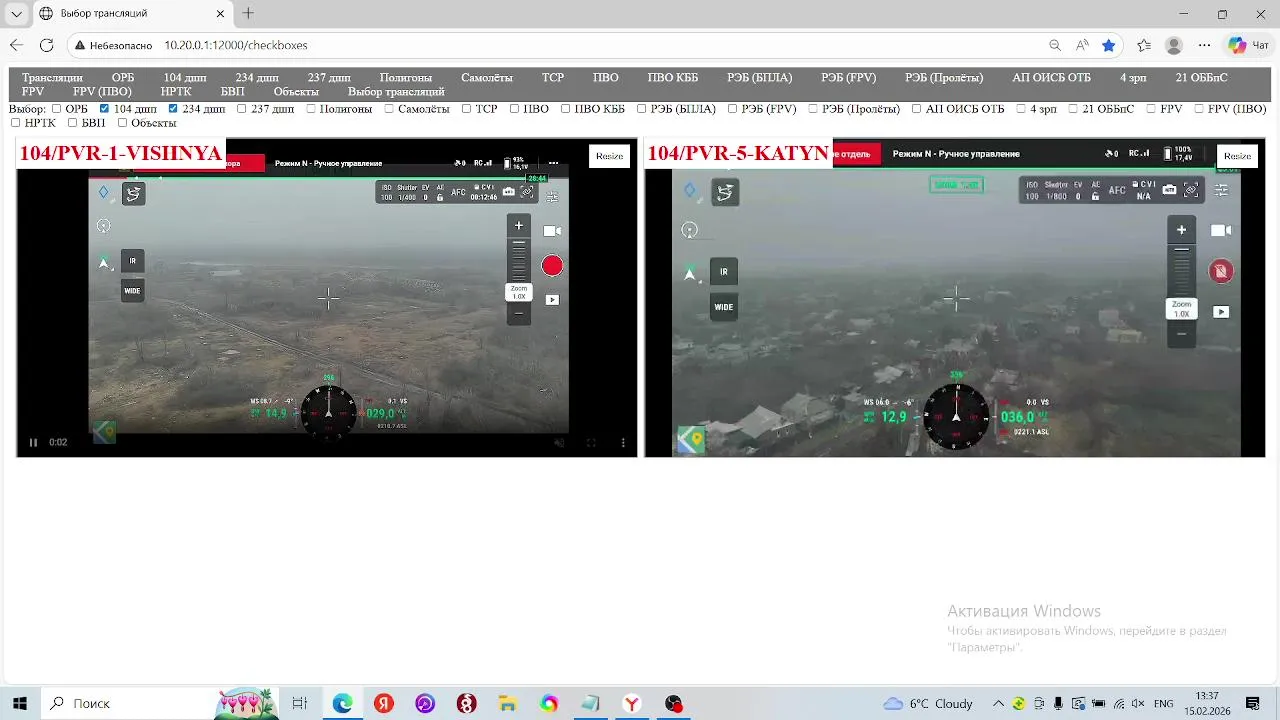Select the ТСР menu item
The height and width of the screenshot is (720, 1280).
pyautogui.click(x=553, y=77)
